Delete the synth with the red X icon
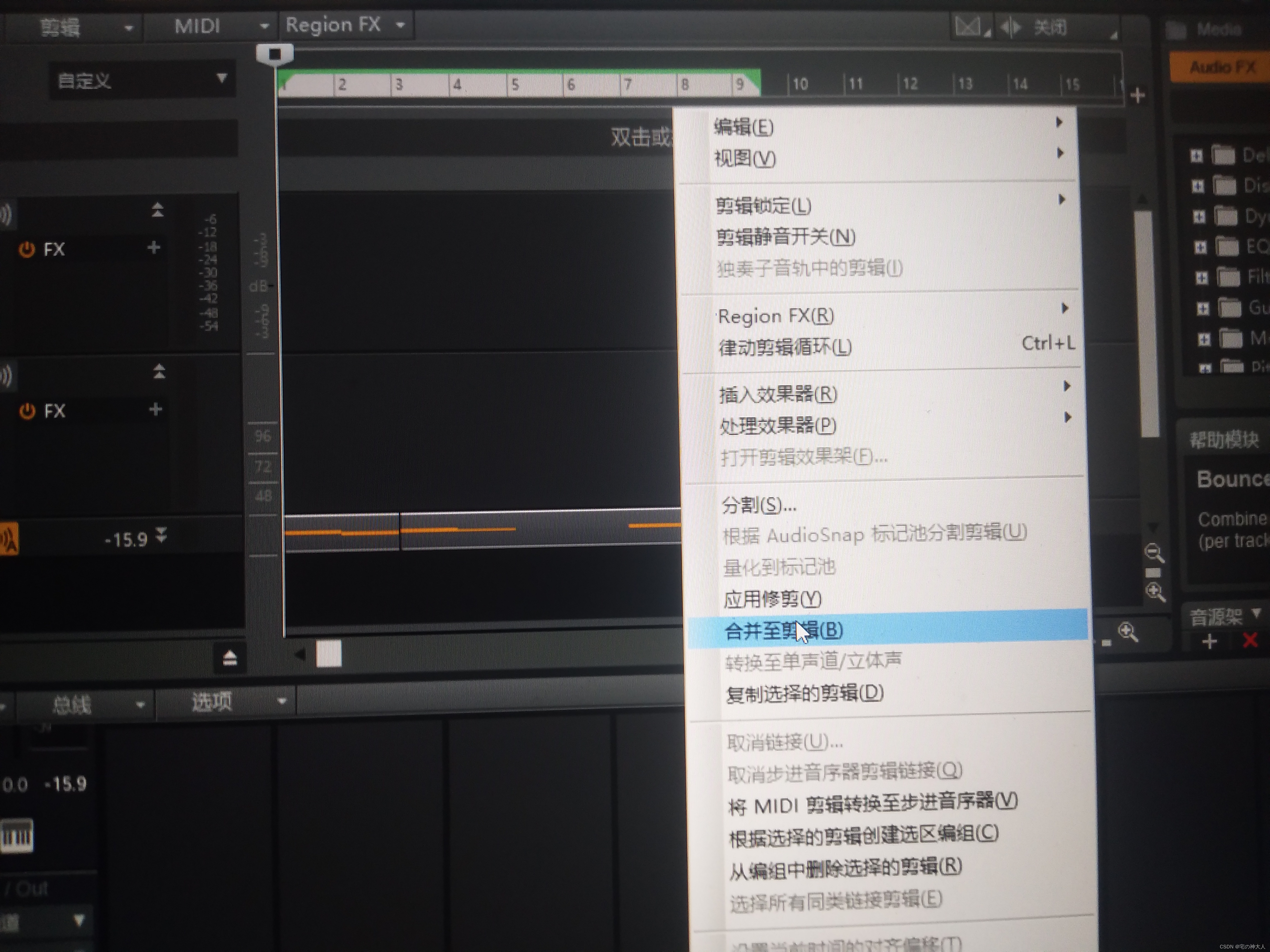 click(1250, 640)
